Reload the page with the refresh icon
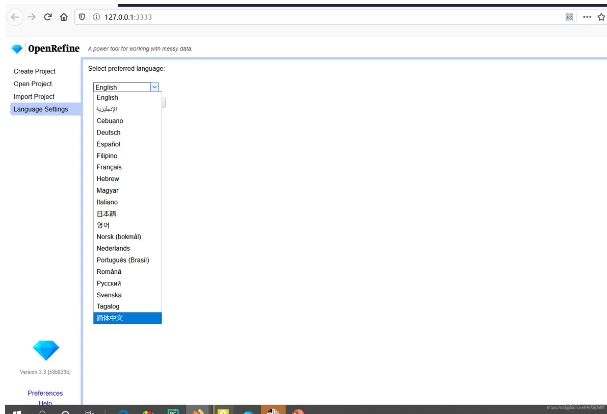The width and height of the screenshot is (607, 414). pyautogui.click(x=48, y=17)
